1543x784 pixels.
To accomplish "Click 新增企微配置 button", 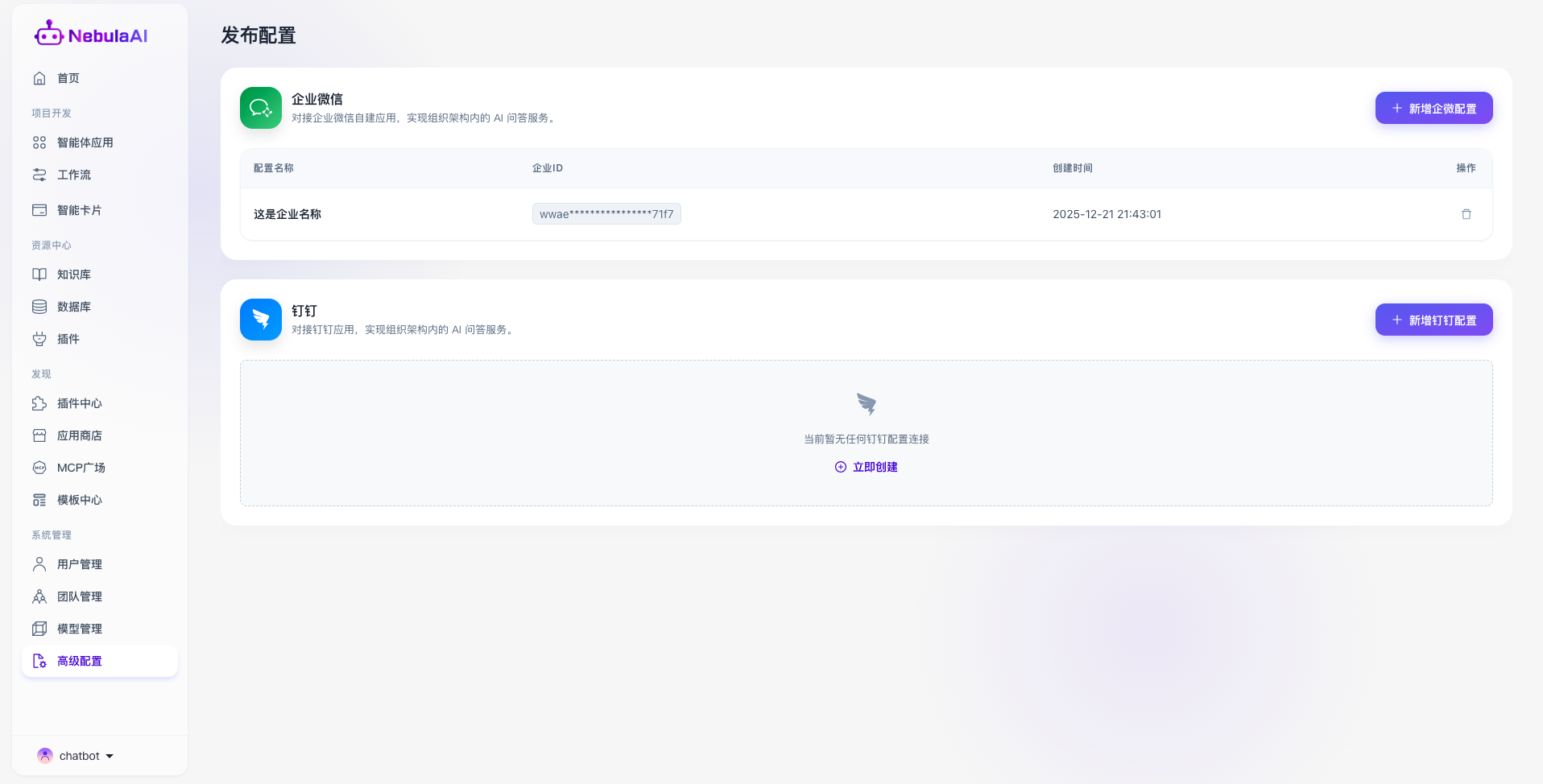I will [1433, 108].
